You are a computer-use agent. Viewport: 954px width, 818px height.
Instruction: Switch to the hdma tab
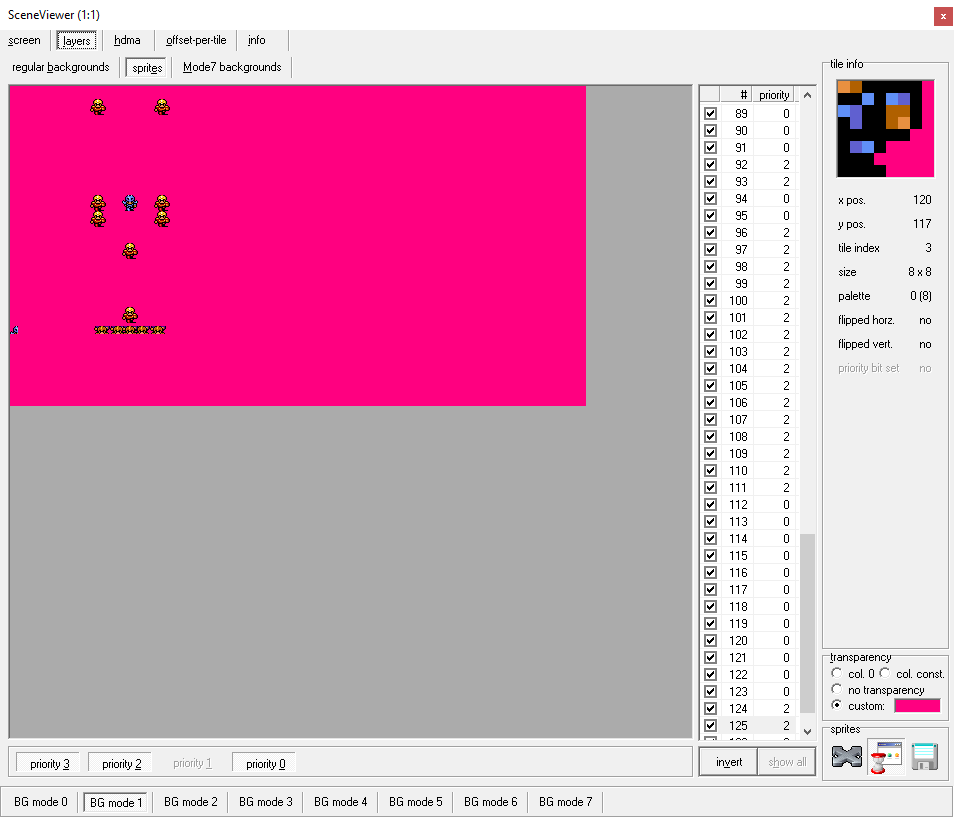[127, 41]
